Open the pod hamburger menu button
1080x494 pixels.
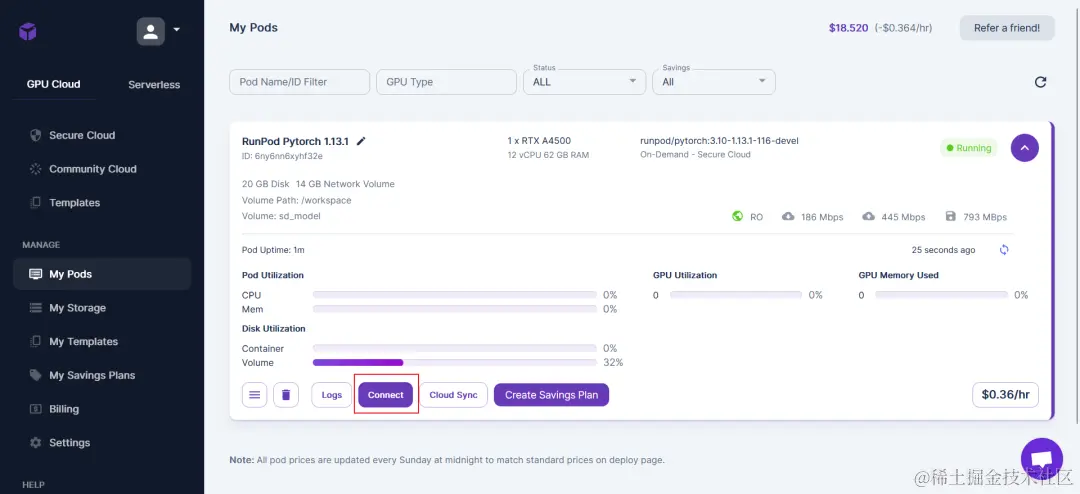tap(254, 395)
